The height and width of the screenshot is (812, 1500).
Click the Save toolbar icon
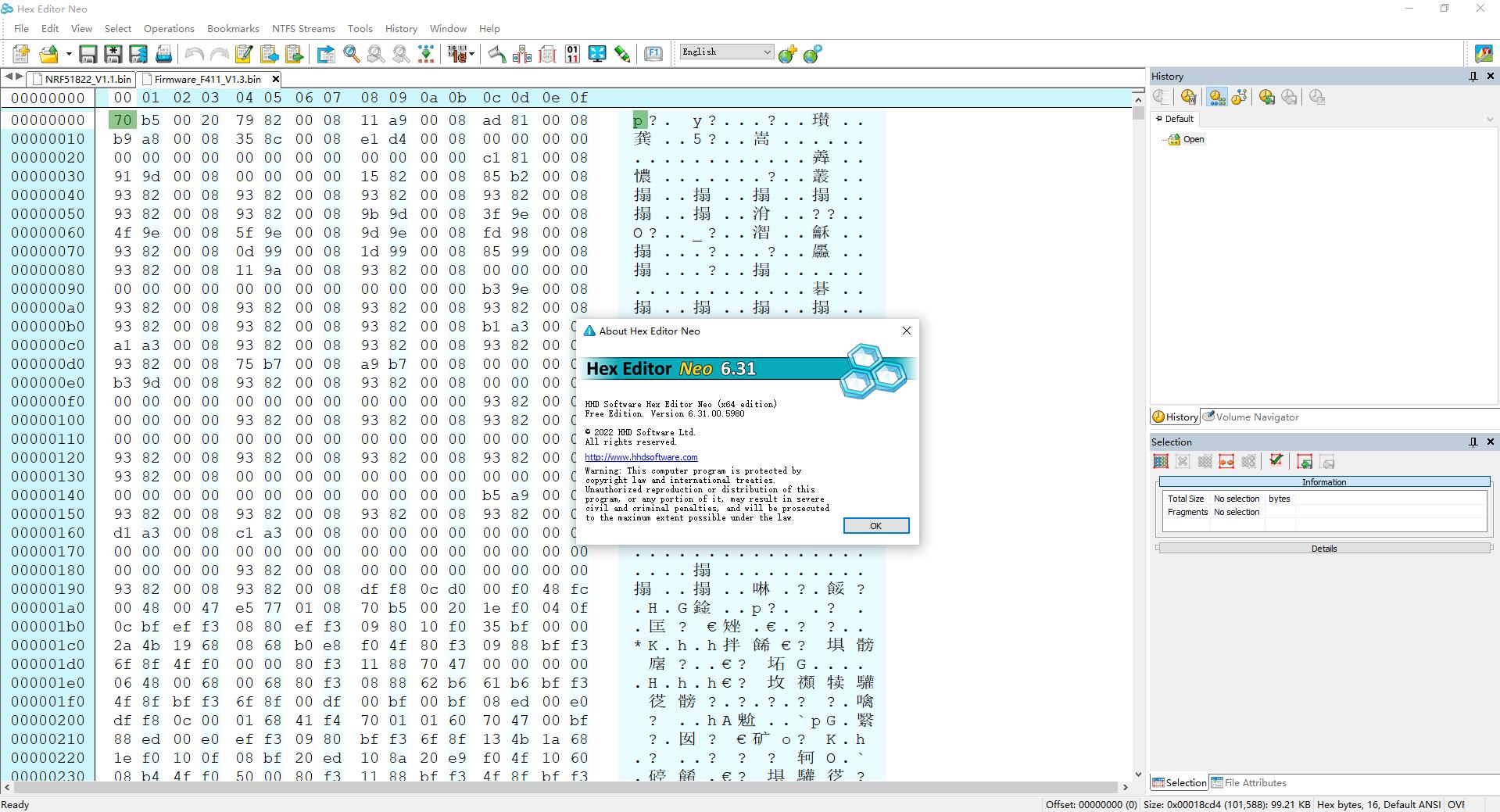88,54
